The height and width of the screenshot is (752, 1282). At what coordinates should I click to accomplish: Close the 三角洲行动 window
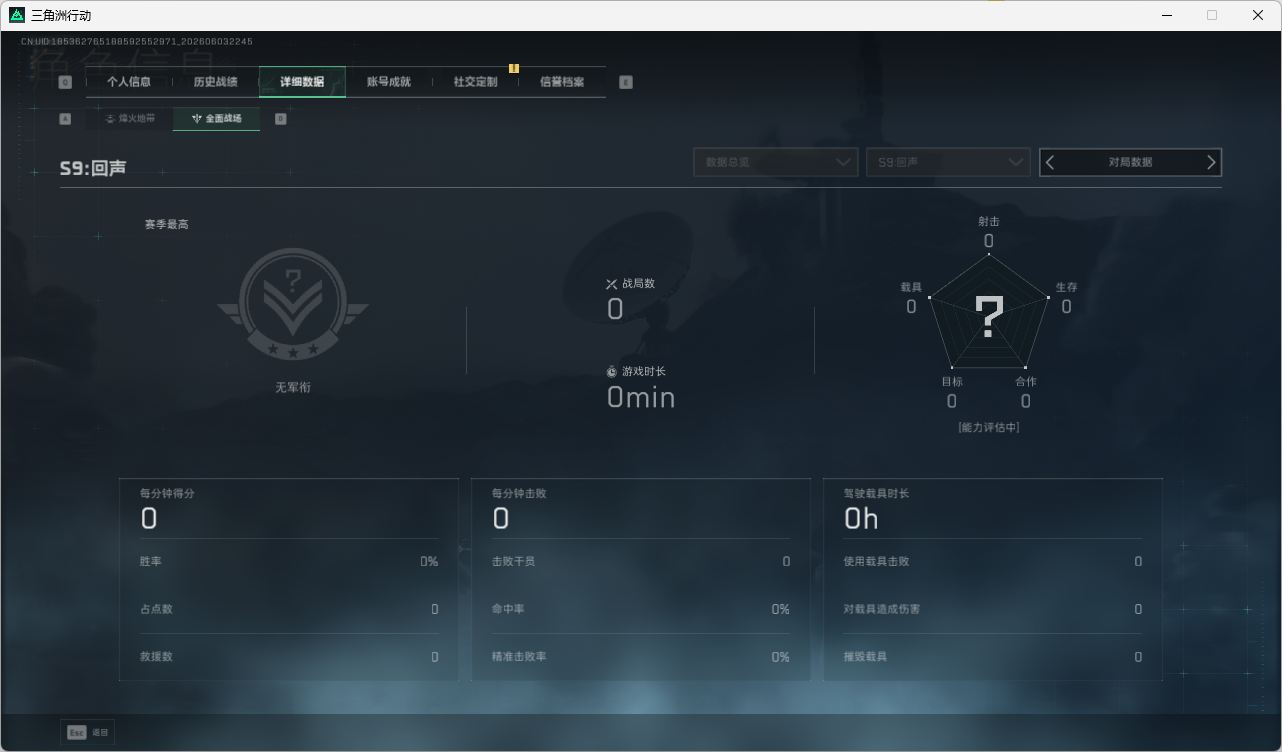tap(1258, 15)
